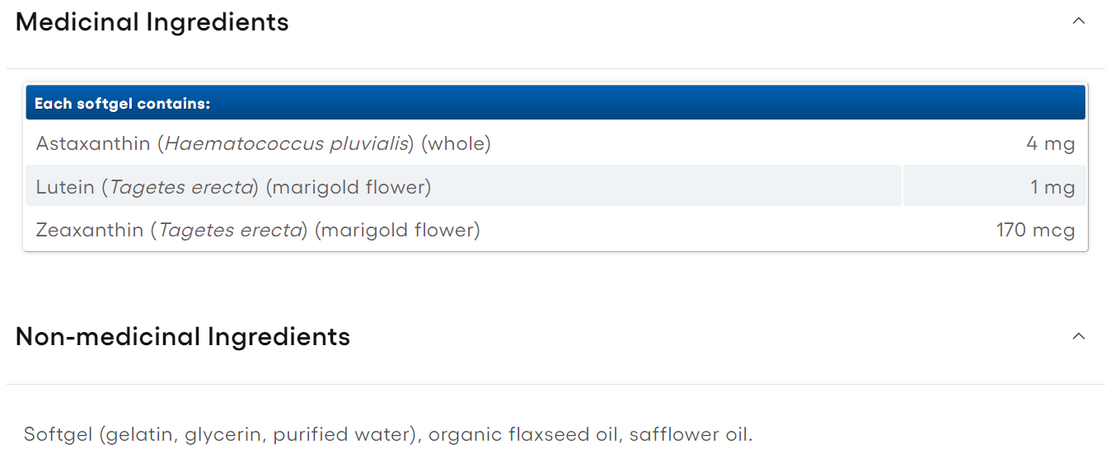Click the '(whole)' text after Astaxanthin
This screenshot has height=472, width=1120.
(x=456, y=144)
